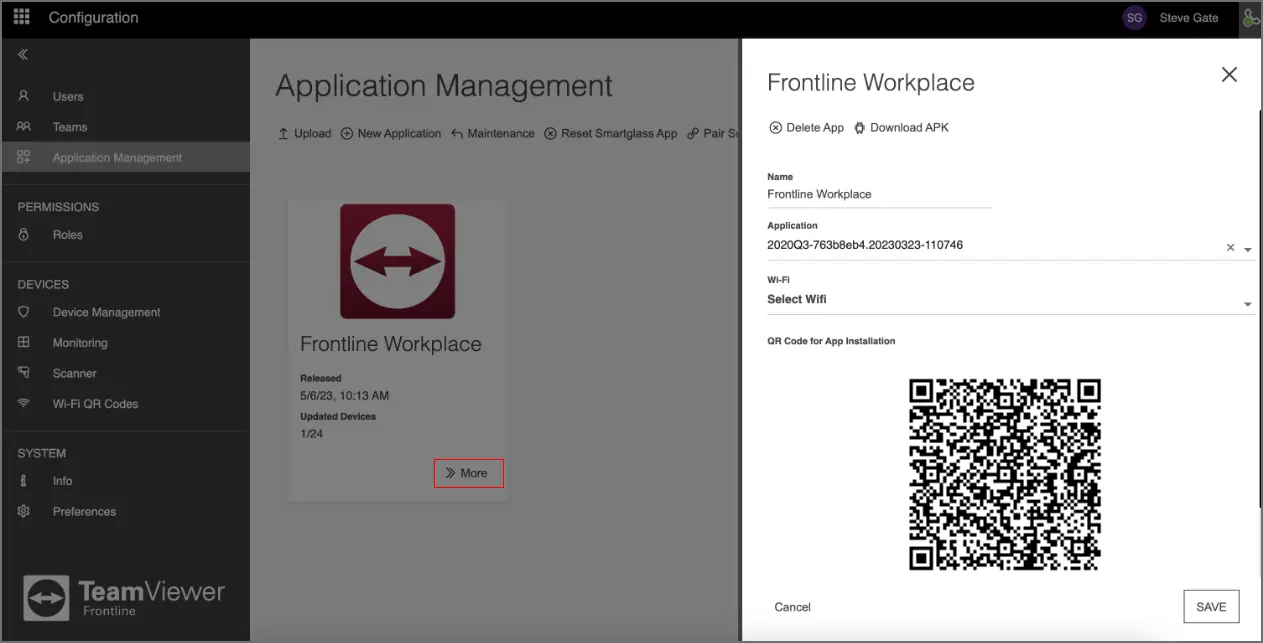Click the Name input field
The image size is (1263, 643).
click(879, 194)
